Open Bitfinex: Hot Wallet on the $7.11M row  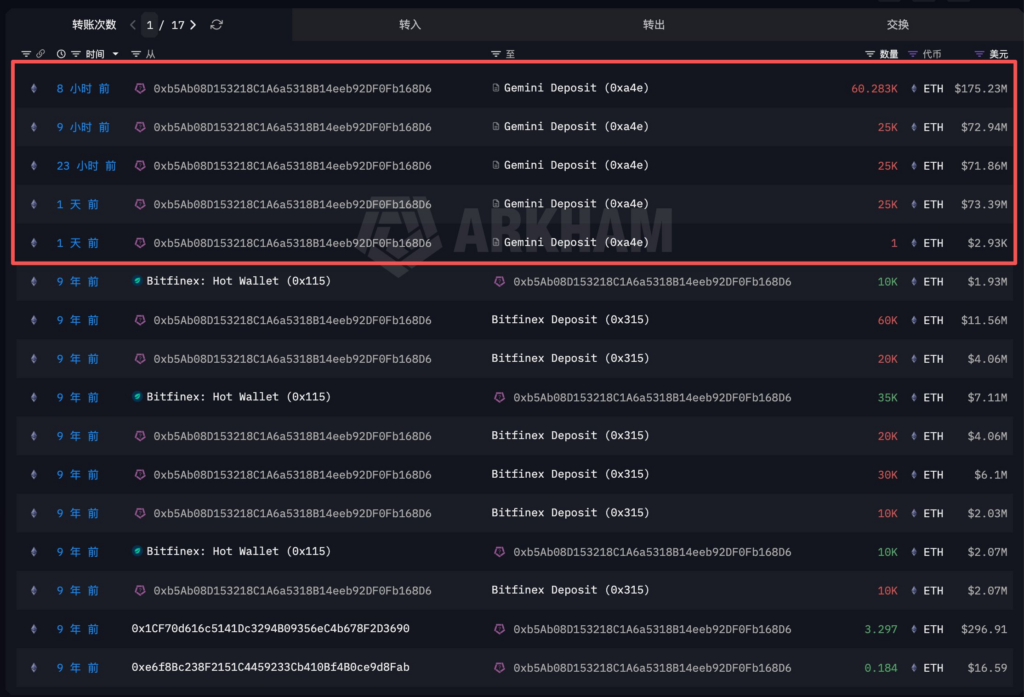[x=238, y=397]
